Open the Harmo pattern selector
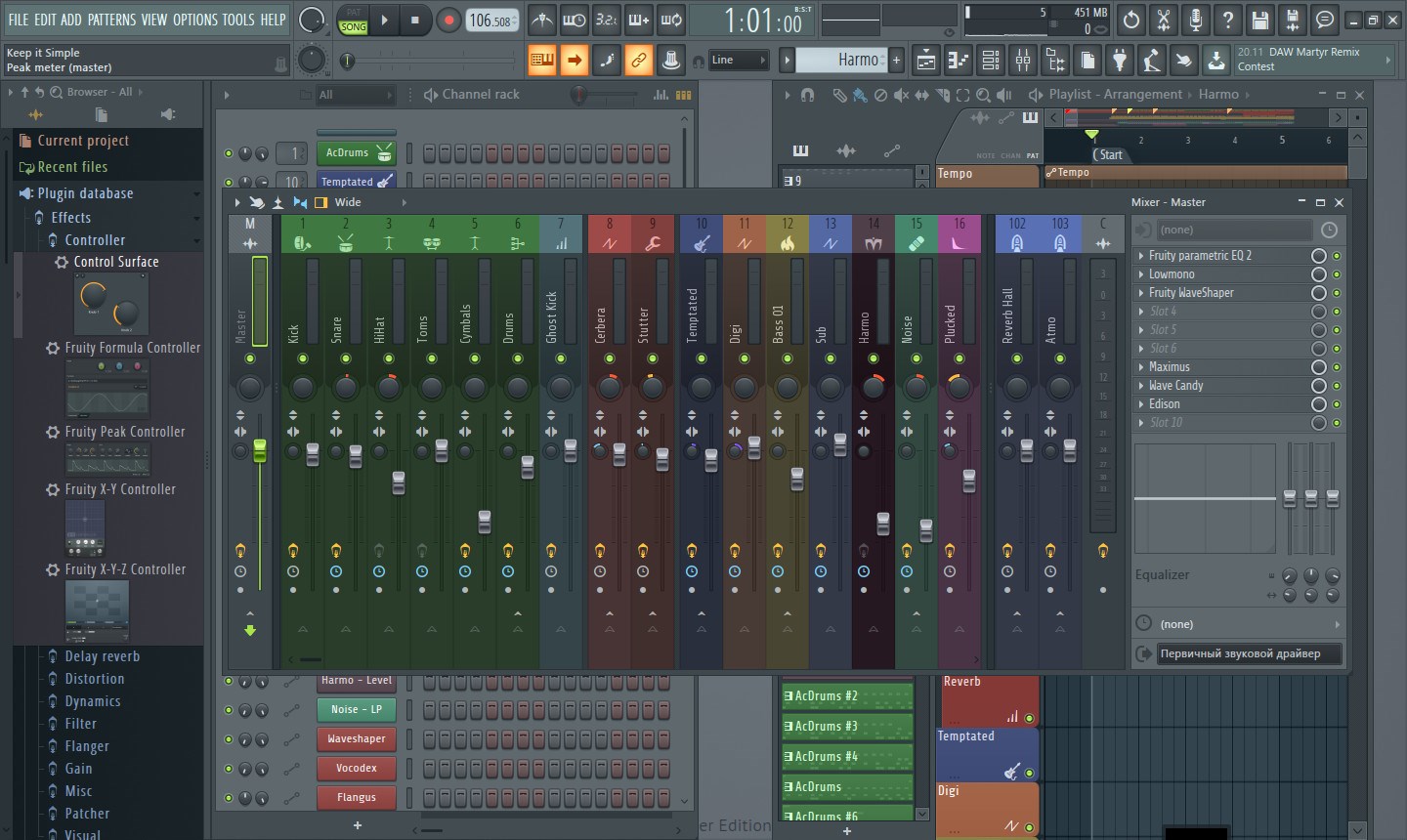Image resolution: width=1407 pixels, height=840 pixels. tap(840, 61)
